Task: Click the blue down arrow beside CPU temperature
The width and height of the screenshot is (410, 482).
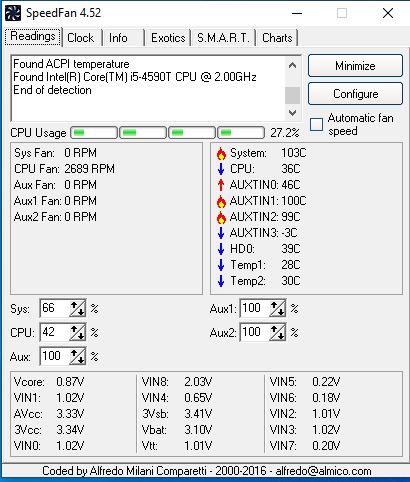Action: (x=221, y=169)
